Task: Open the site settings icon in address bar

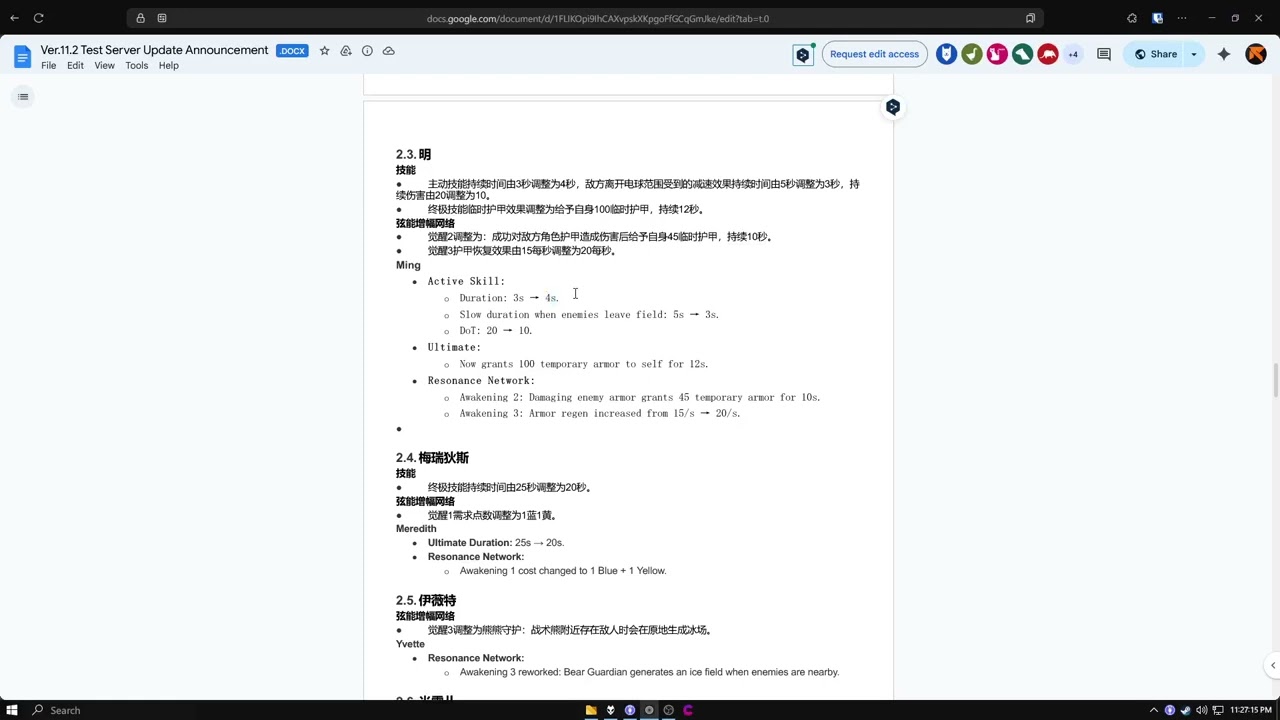Action: click(162, 18)
